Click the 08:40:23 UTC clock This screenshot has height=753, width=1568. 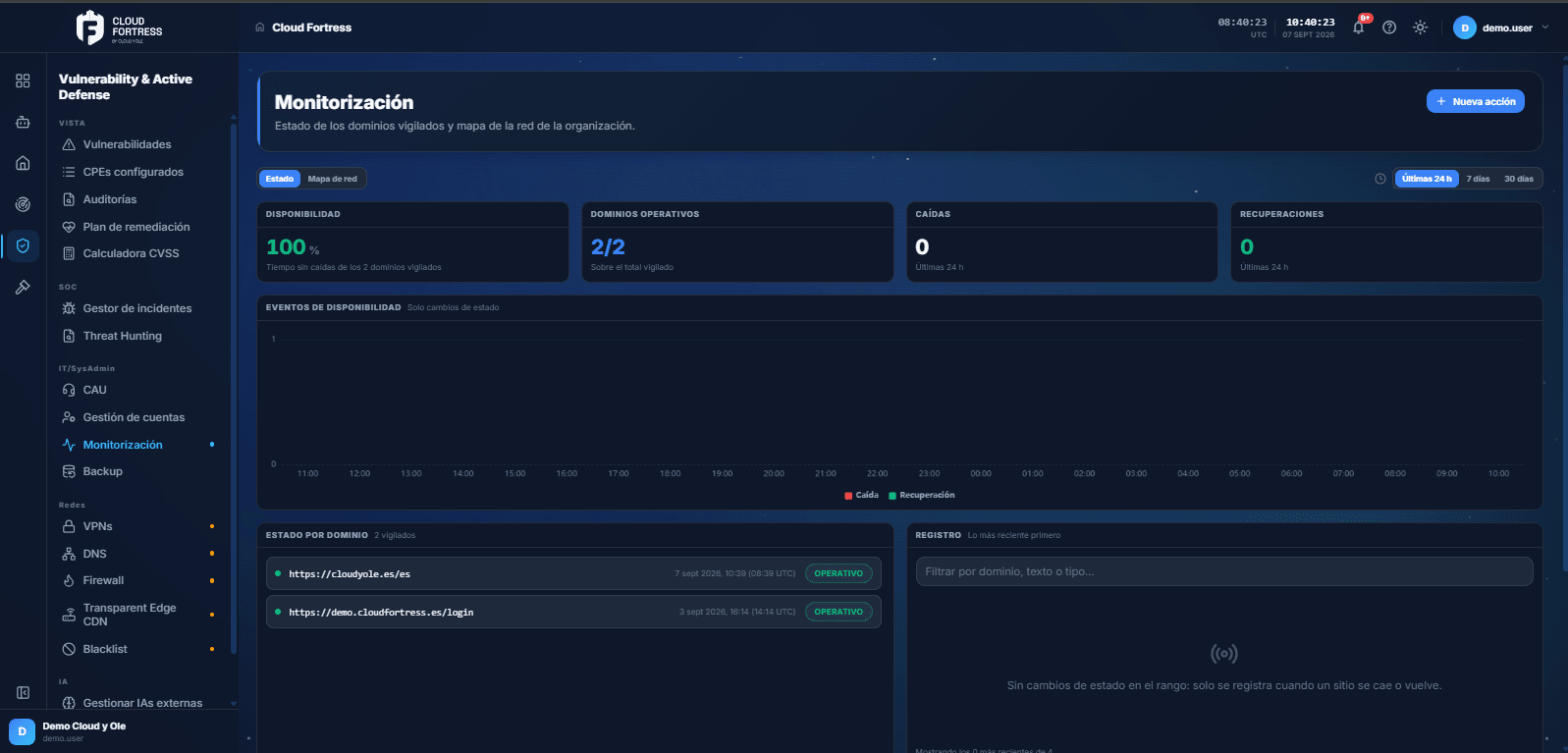tap(1242, 22)
